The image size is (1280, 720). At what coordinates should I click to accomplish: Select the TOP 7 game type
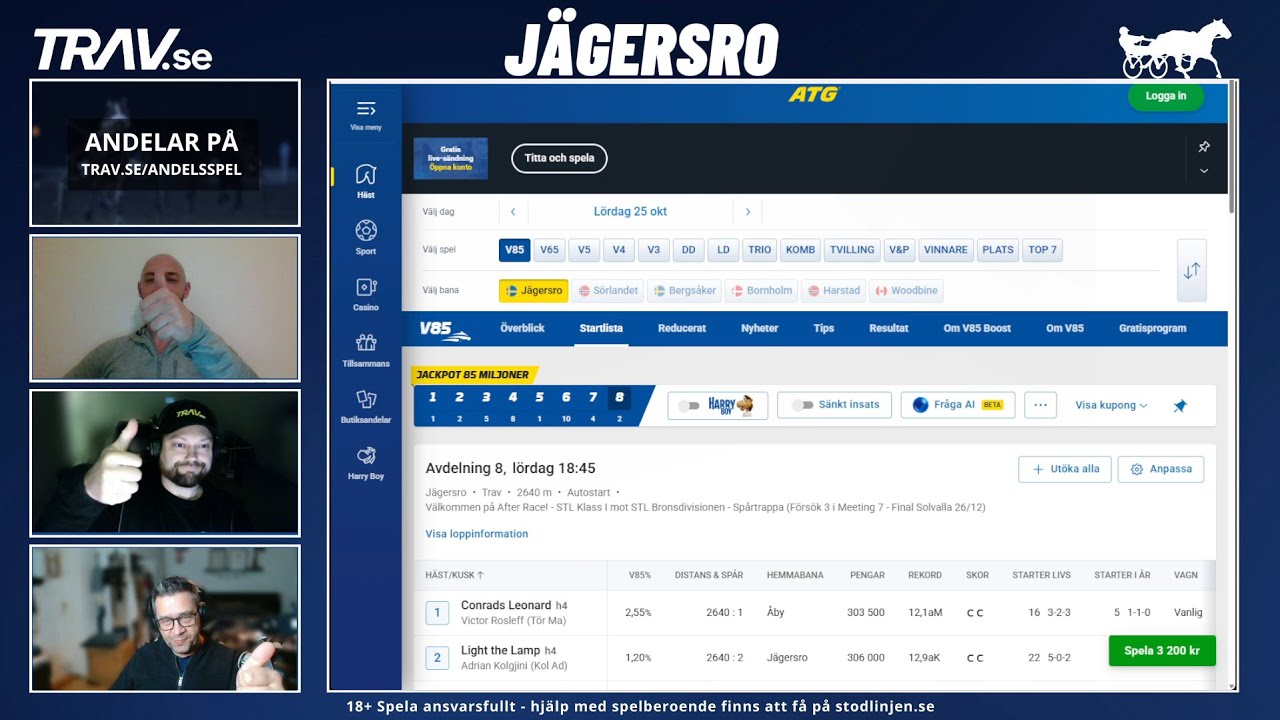pyautogui.click(x=1043, y=250)
